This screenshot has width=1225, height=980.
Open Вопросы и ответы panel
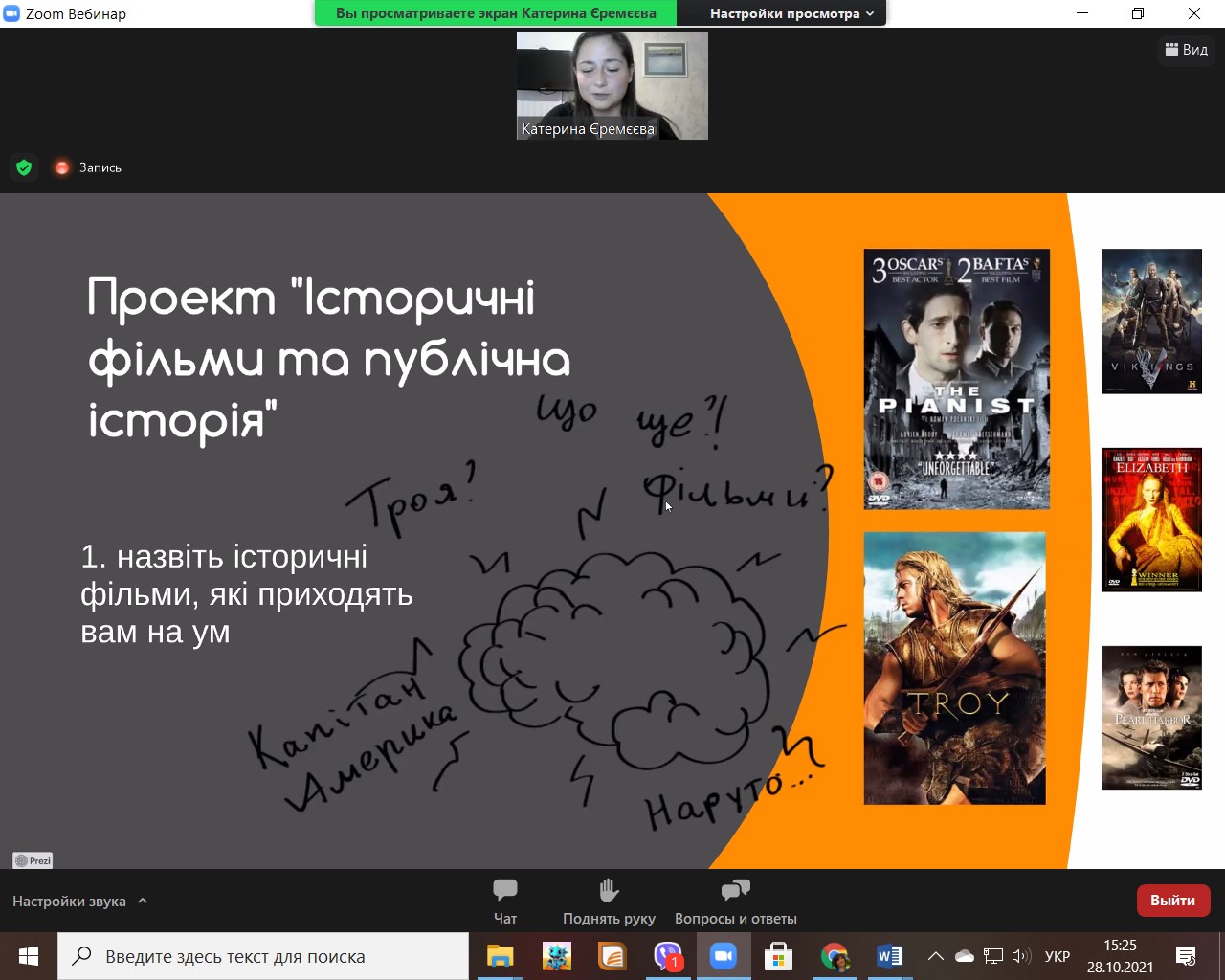click(x=735, y=901)
